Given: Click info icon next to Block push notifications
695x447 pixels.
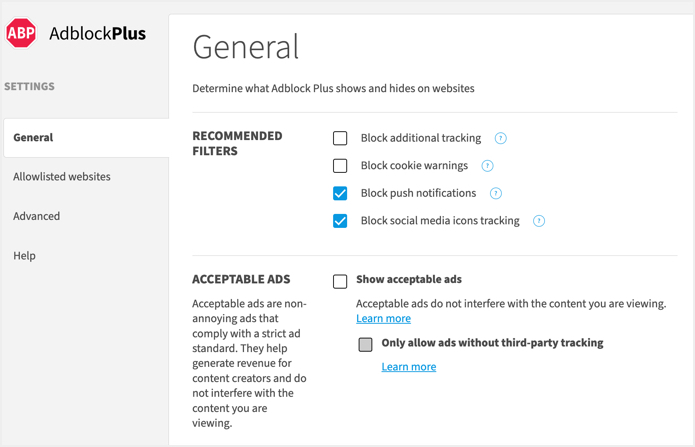Looking at the screenshot, I should pos(496,193).
